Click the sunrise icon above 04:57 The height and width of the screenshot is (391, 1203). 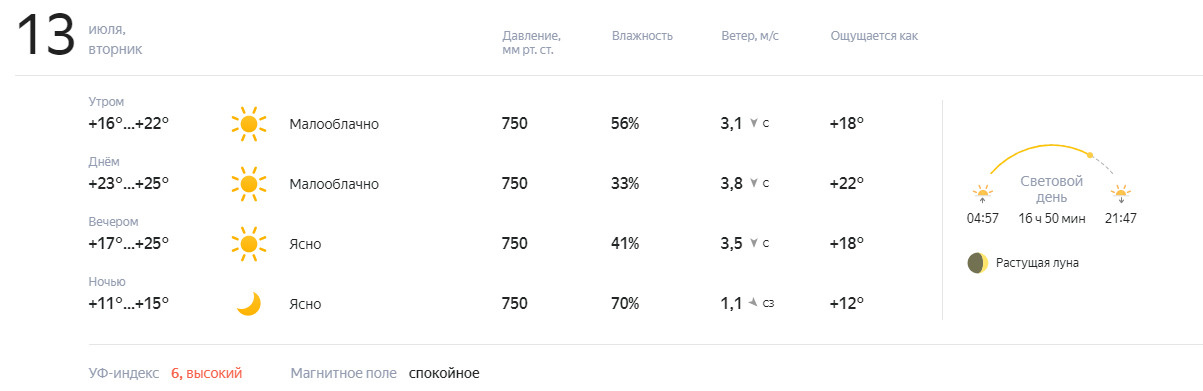983,194
